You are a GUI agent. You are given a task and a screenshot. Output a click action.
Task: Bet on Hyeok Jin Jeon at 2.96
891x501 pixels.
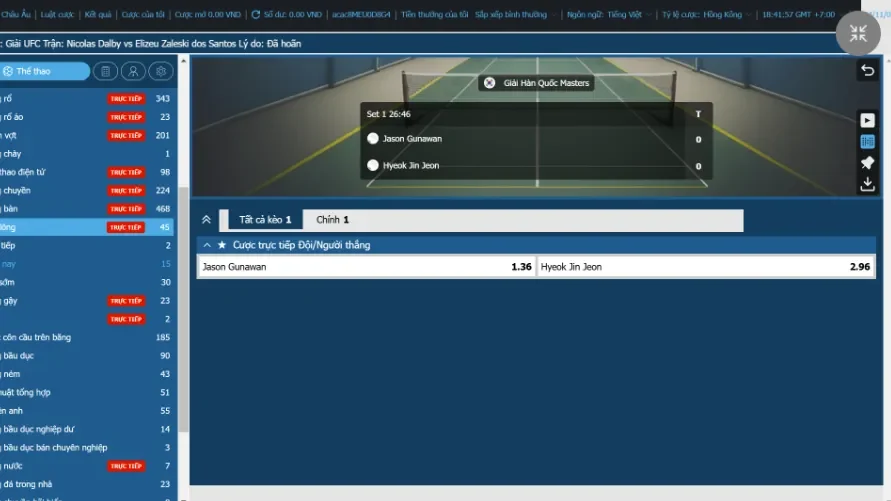point(706,267)
